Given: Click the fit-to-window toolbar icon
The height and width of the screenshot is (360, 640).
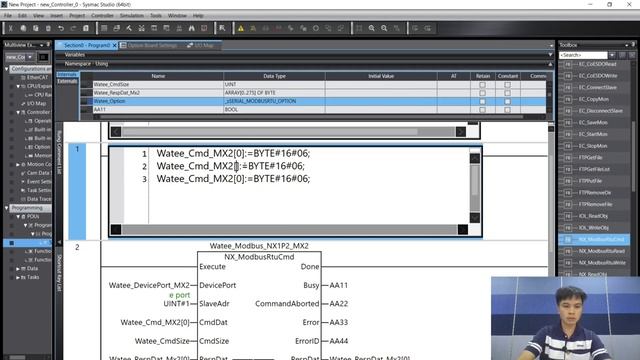Looking at the screenshot, I should [359, 28].
